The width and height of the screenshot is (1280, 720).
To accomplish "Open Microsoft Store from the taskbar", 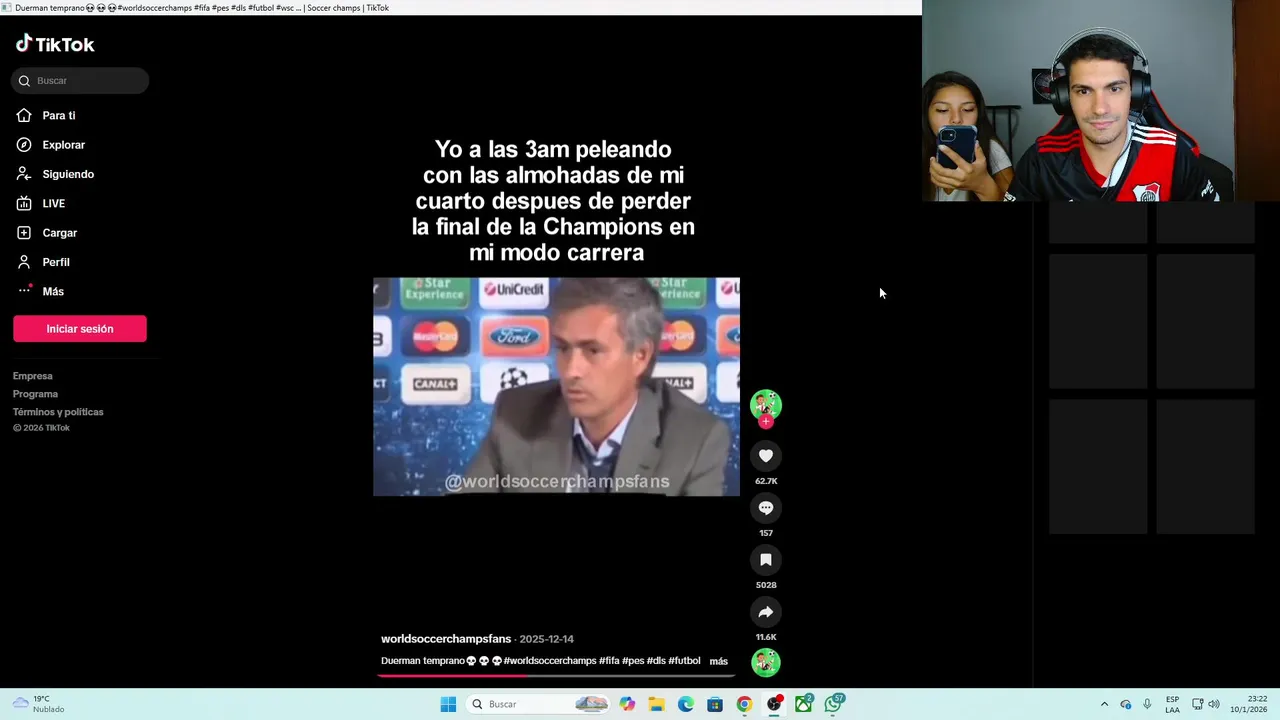I will 715,704.
